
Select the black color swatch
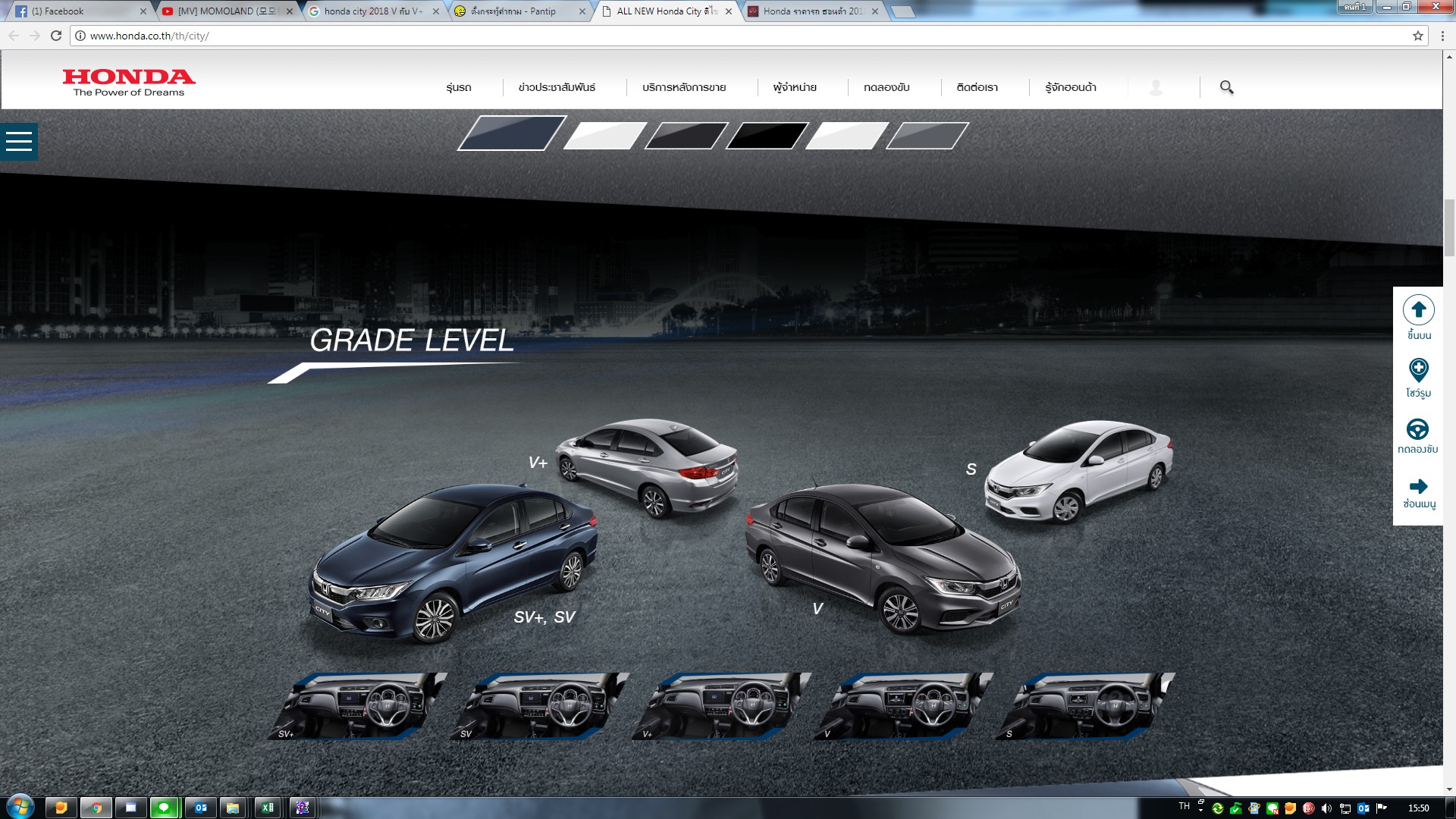click(767, 136)
